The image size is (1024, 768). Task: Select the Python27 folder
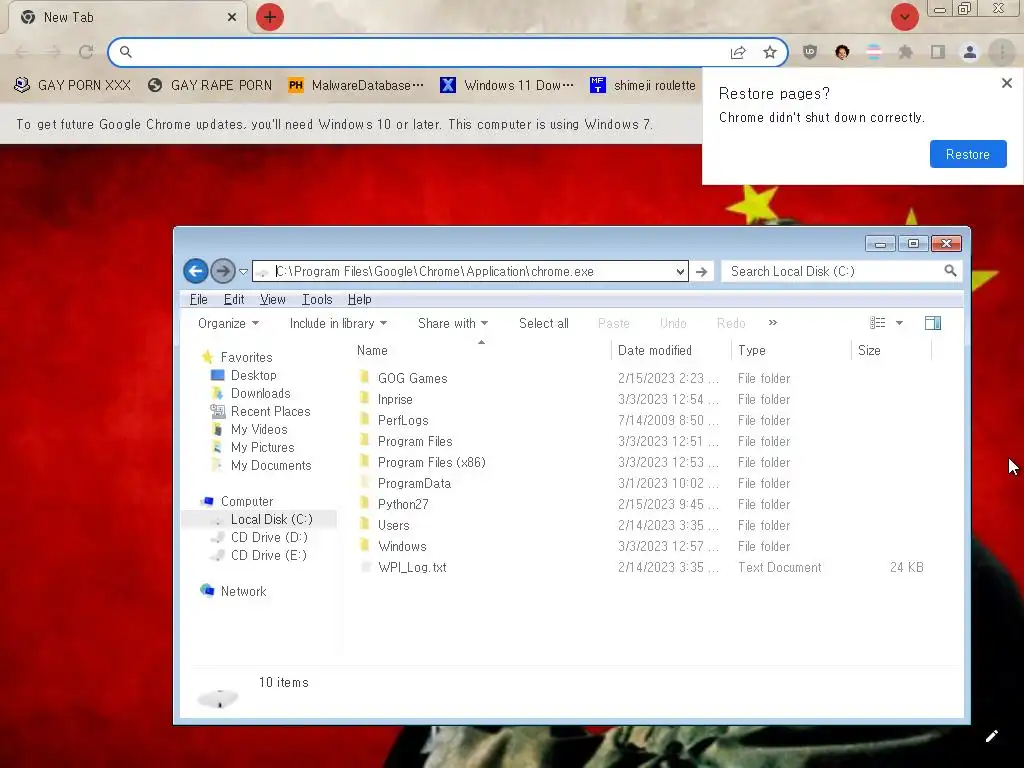click(x=403, y=504)
